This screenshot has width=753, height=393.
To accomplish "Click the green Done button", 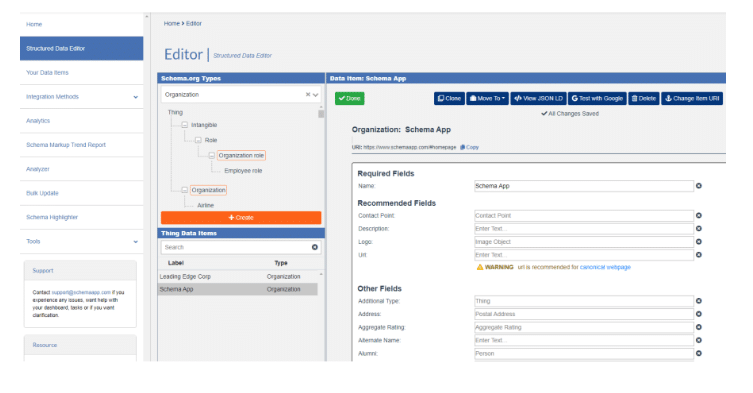I will 350,98.
